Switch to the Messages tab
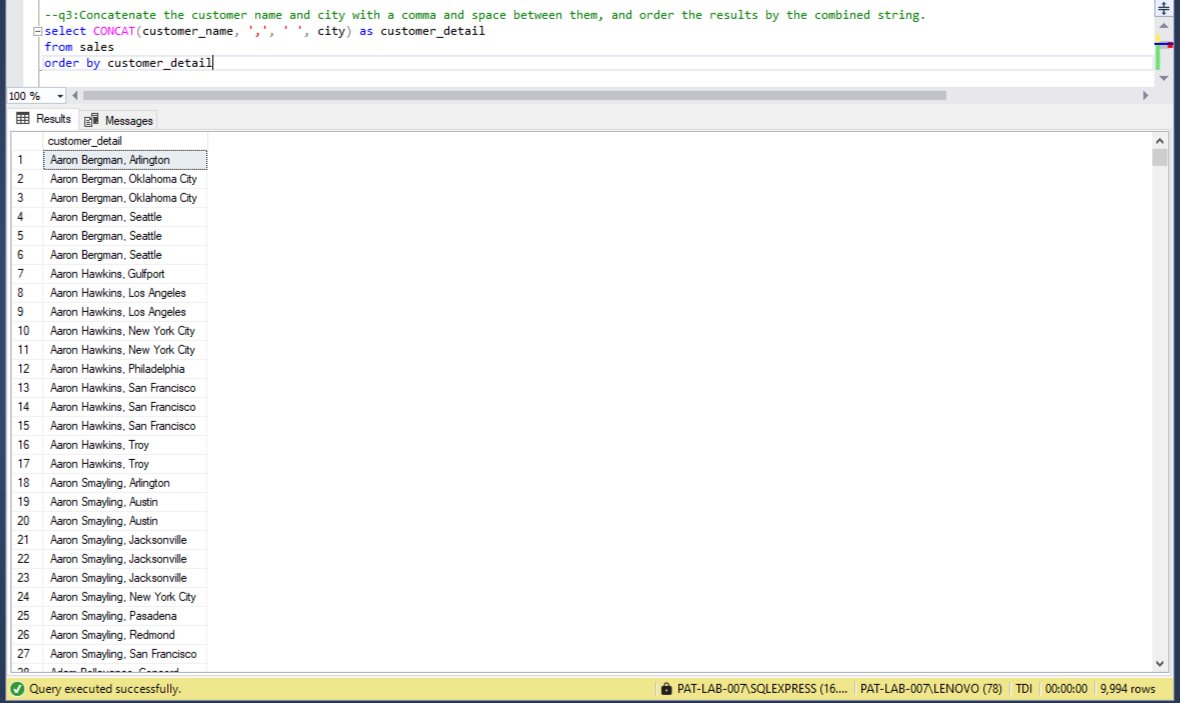This screenshot has width=1180, height=703. pyautogui.click(x=119, y=120)
